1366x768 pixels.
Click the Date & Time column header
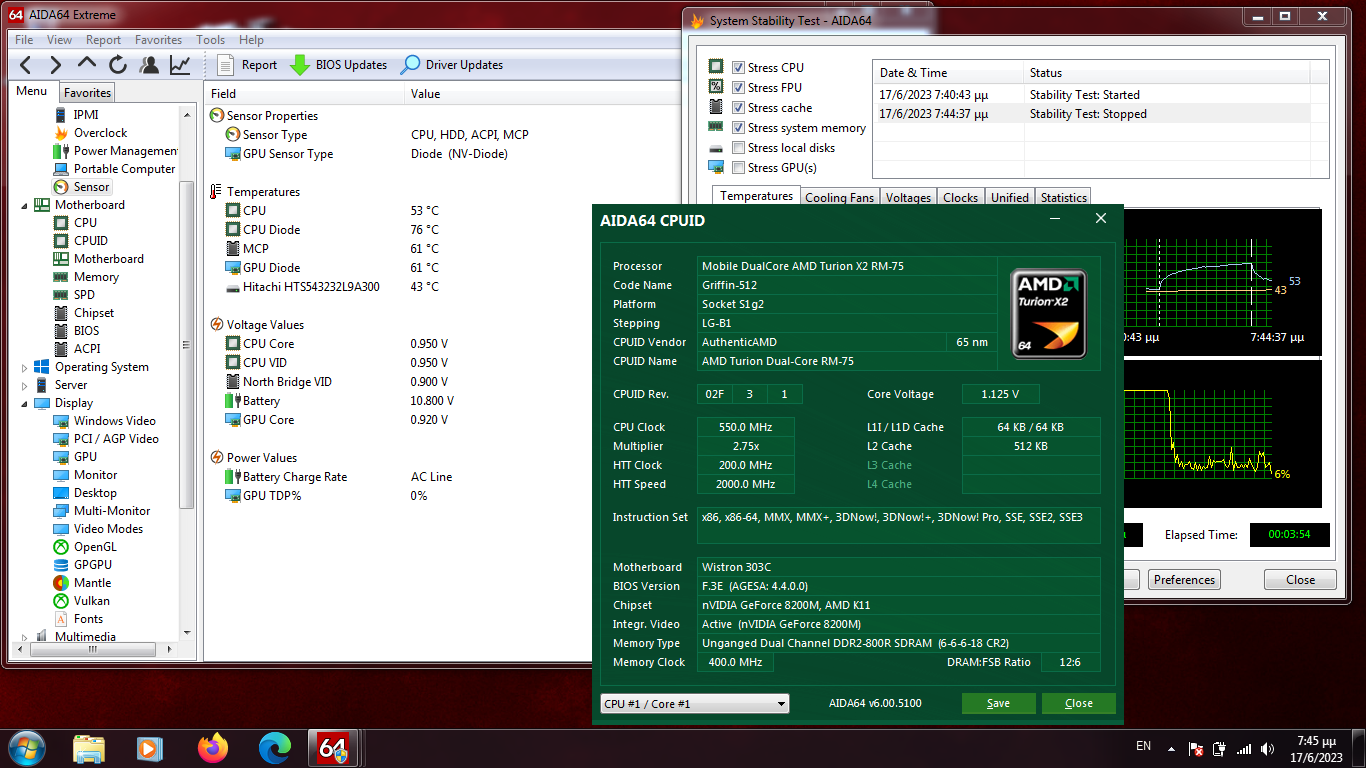(948, 73)
